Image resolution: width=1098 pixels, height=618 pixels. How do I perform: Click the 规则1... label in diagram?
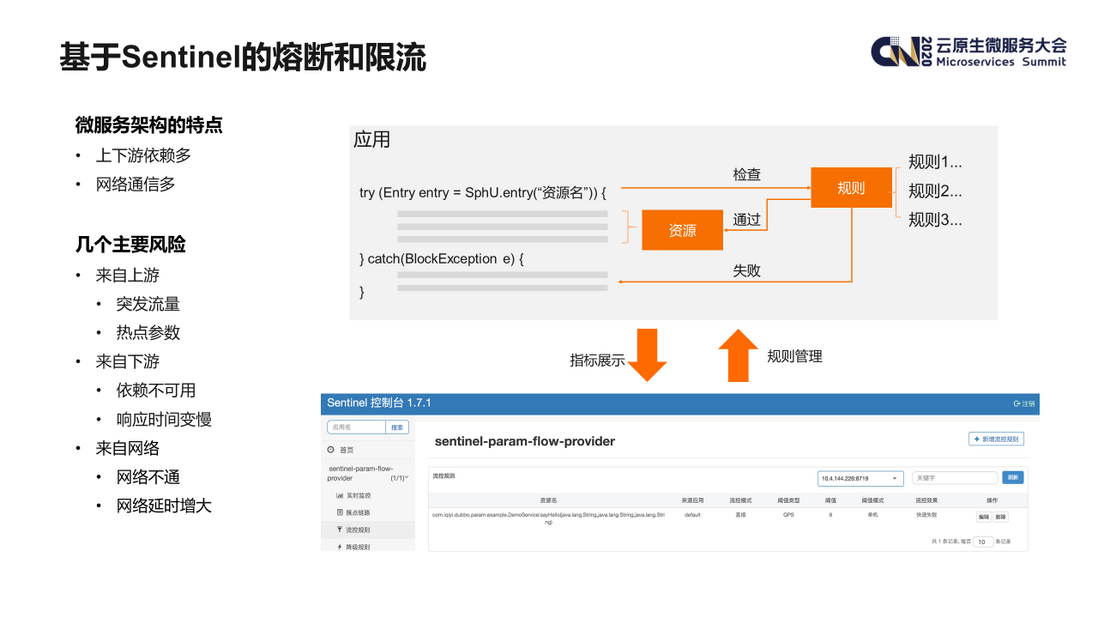coord(935,162)
